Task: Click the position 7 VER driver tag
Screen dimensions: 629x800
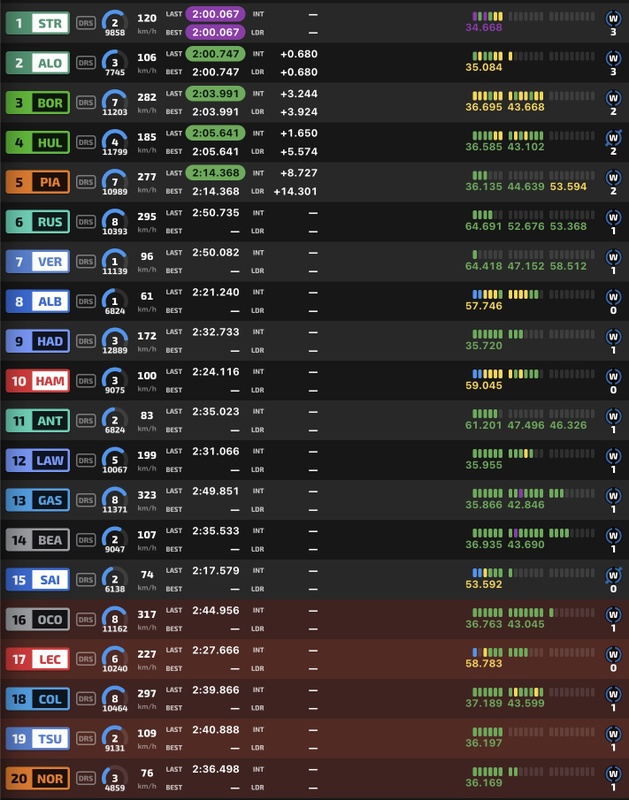Action: (x=36, y=261)
